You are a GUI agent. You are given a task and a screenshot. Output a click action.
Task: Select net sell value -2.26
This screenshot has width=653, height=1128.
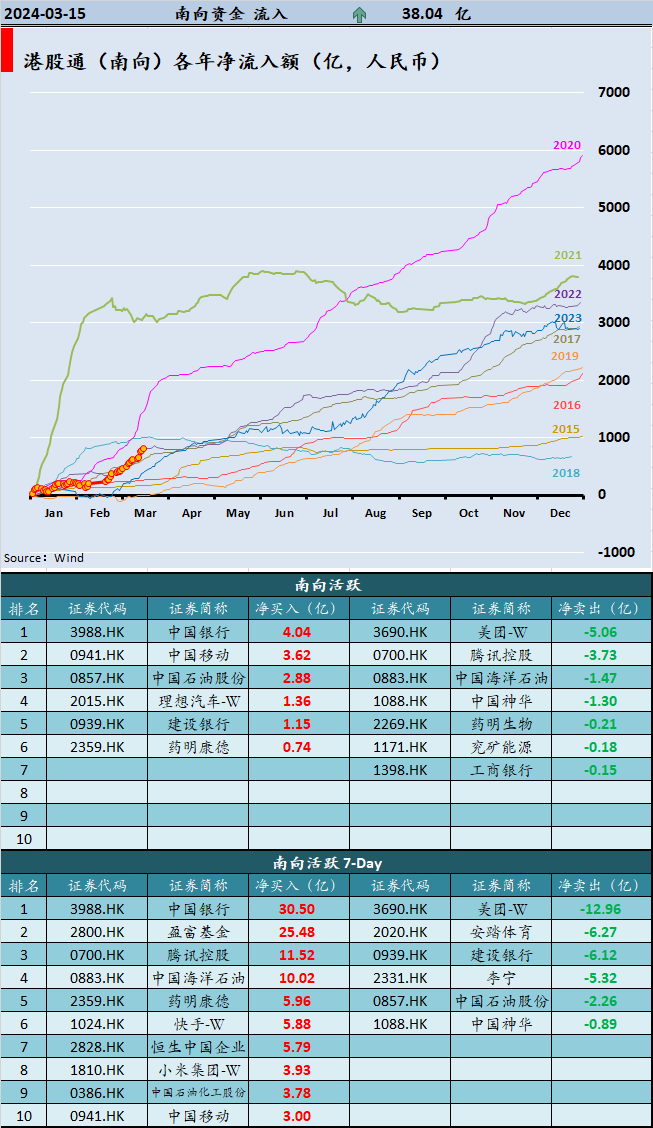[599, 1001]
